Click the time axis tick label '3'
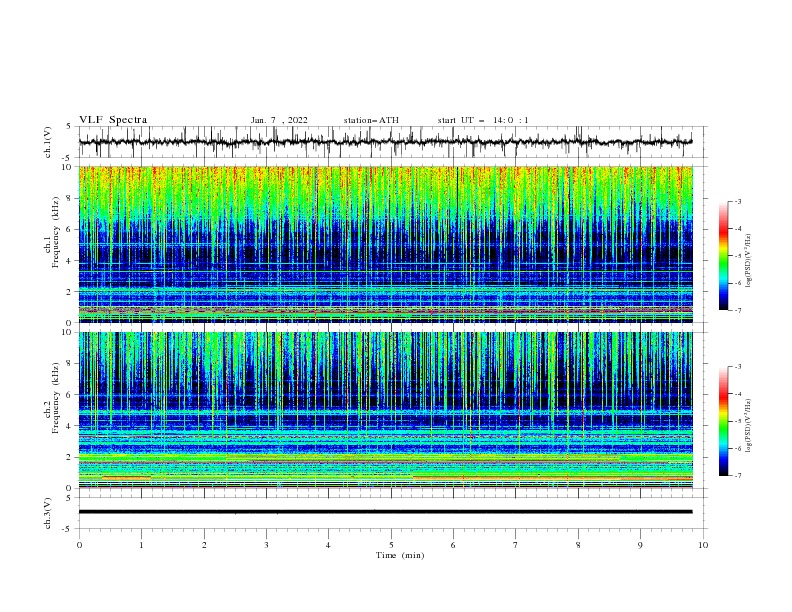The width and height of the screenshot is (792, 612). point(266,545)
